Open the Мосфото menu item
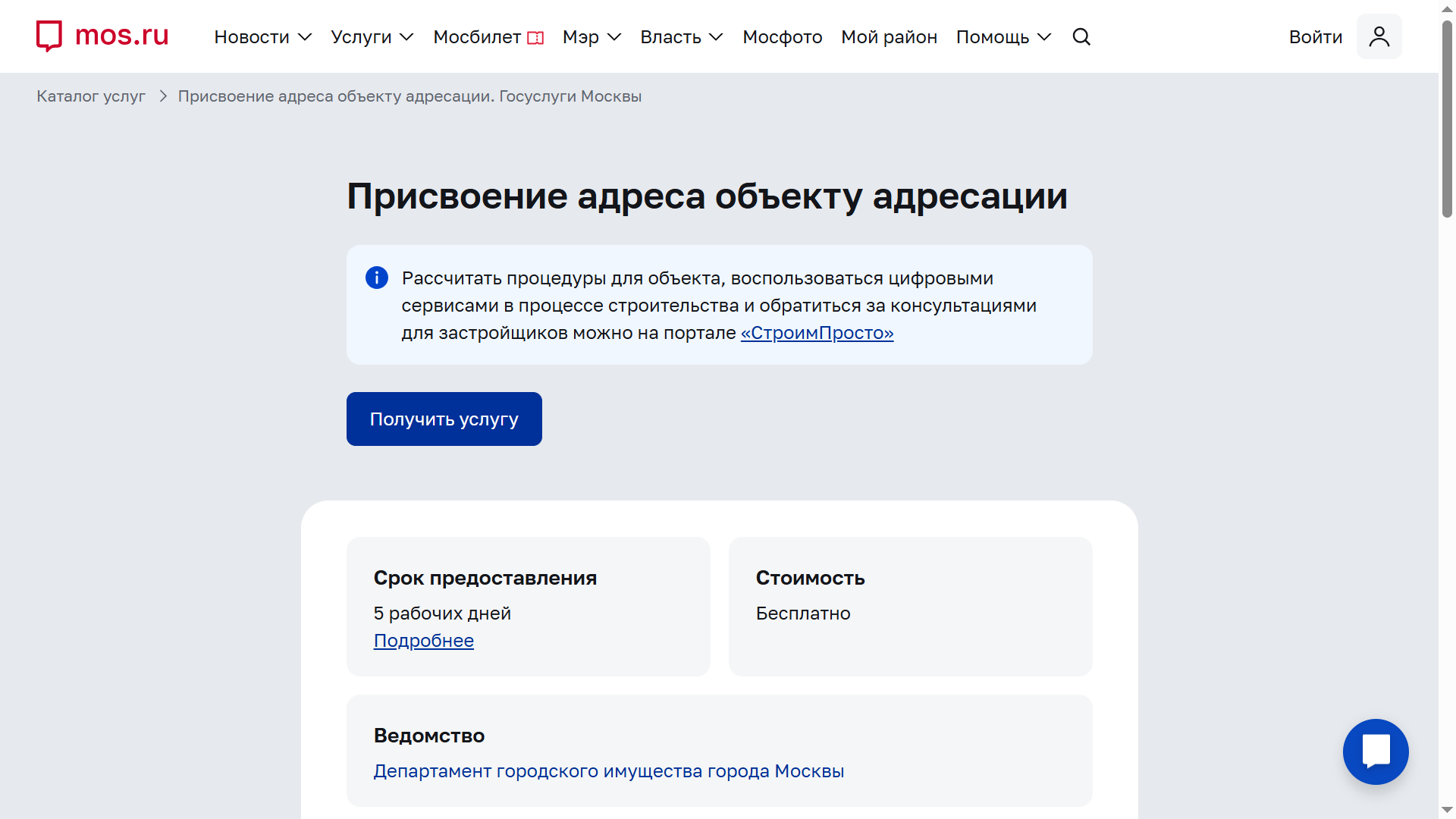The image size is (1456, 819). pyautogui.click(x=782, y=36)
